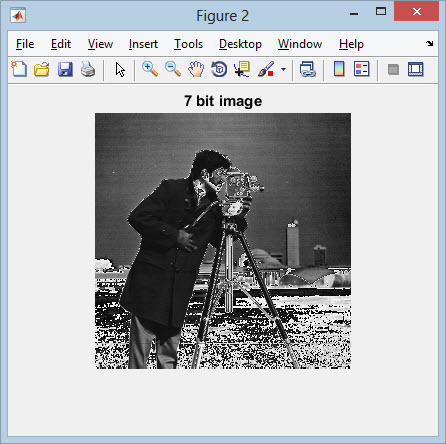Screen dimensions: 446x444
Task: Click the Link Plot icon
Action: pos(308,70)
